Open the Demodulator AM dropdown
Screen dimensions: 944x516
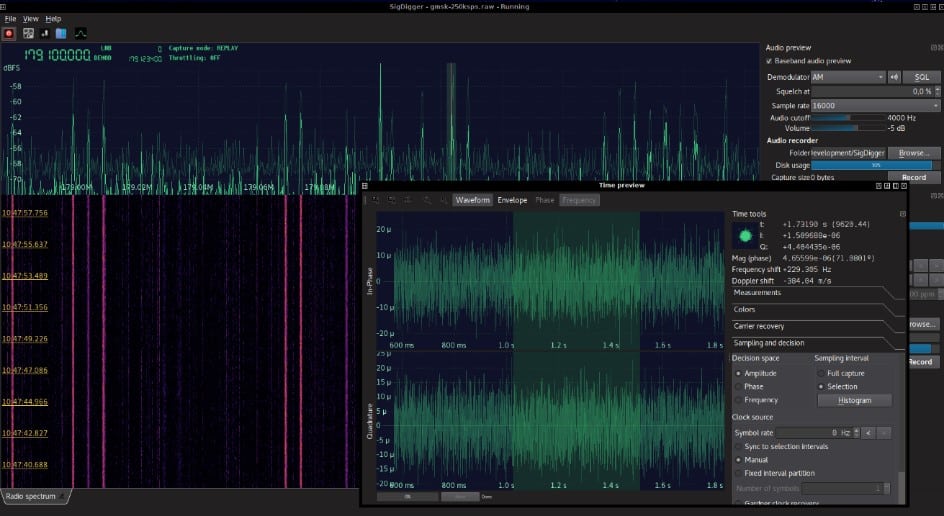pos(848,77)
